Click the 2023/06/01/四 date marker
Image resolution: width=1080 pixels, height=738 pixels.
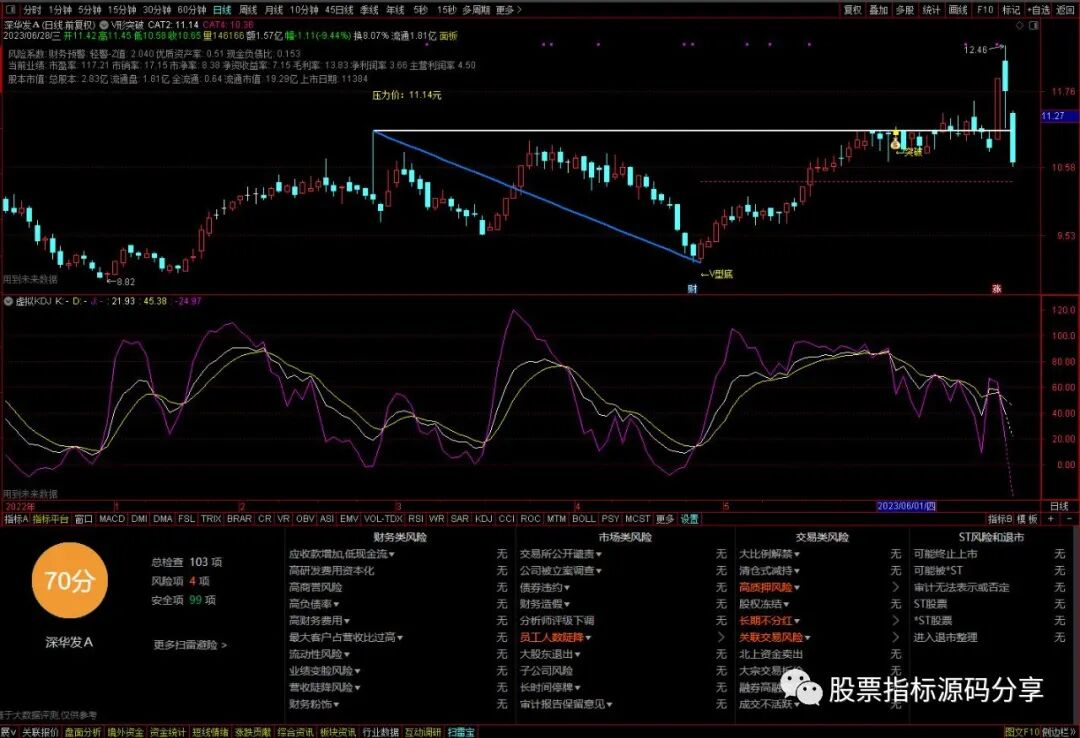coord(906,506)
